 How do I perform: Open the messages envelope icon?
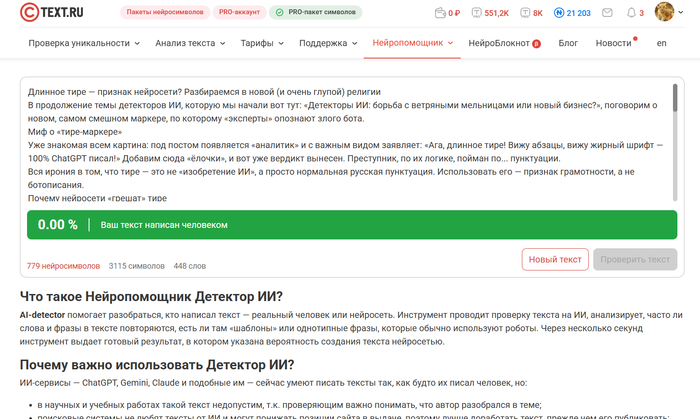(x=607, y=13)
